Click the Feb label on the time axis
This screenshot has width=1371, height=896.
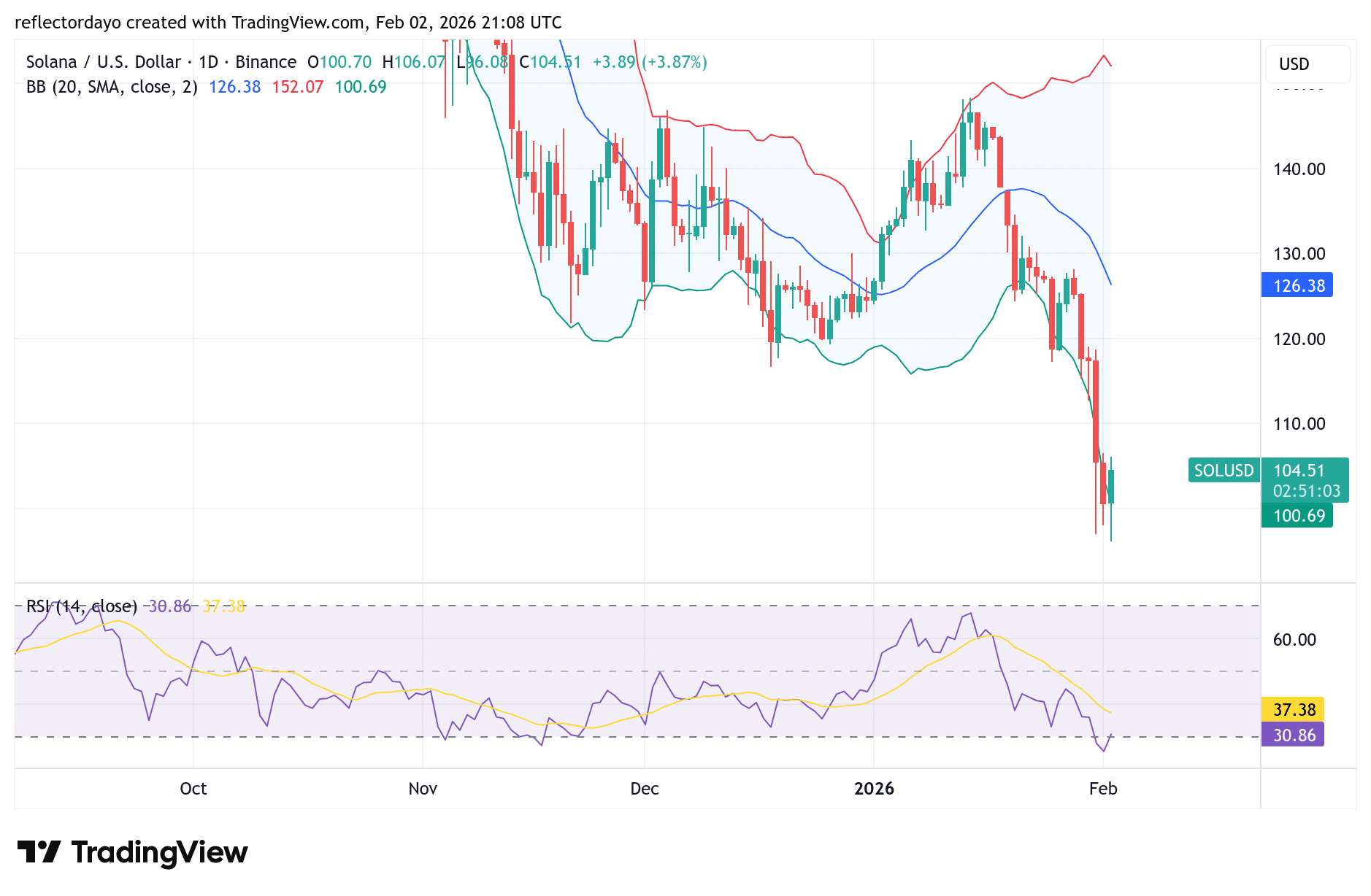[1104, 789]
